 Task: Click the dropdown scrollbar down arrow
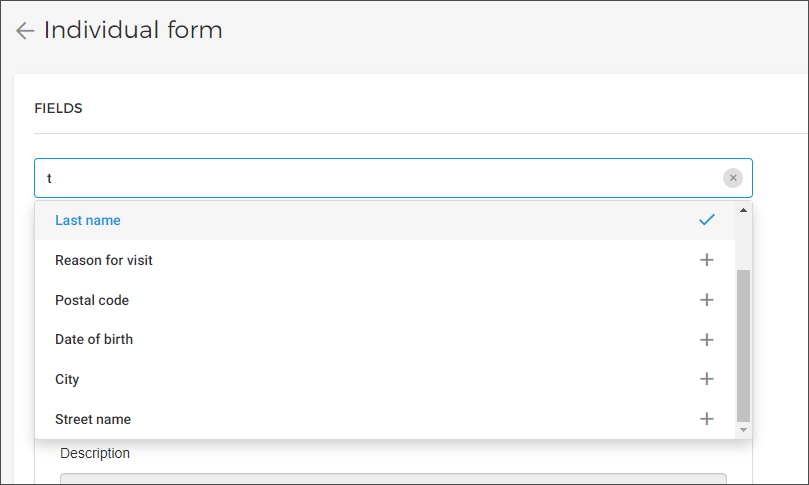[x=743, y=430]
